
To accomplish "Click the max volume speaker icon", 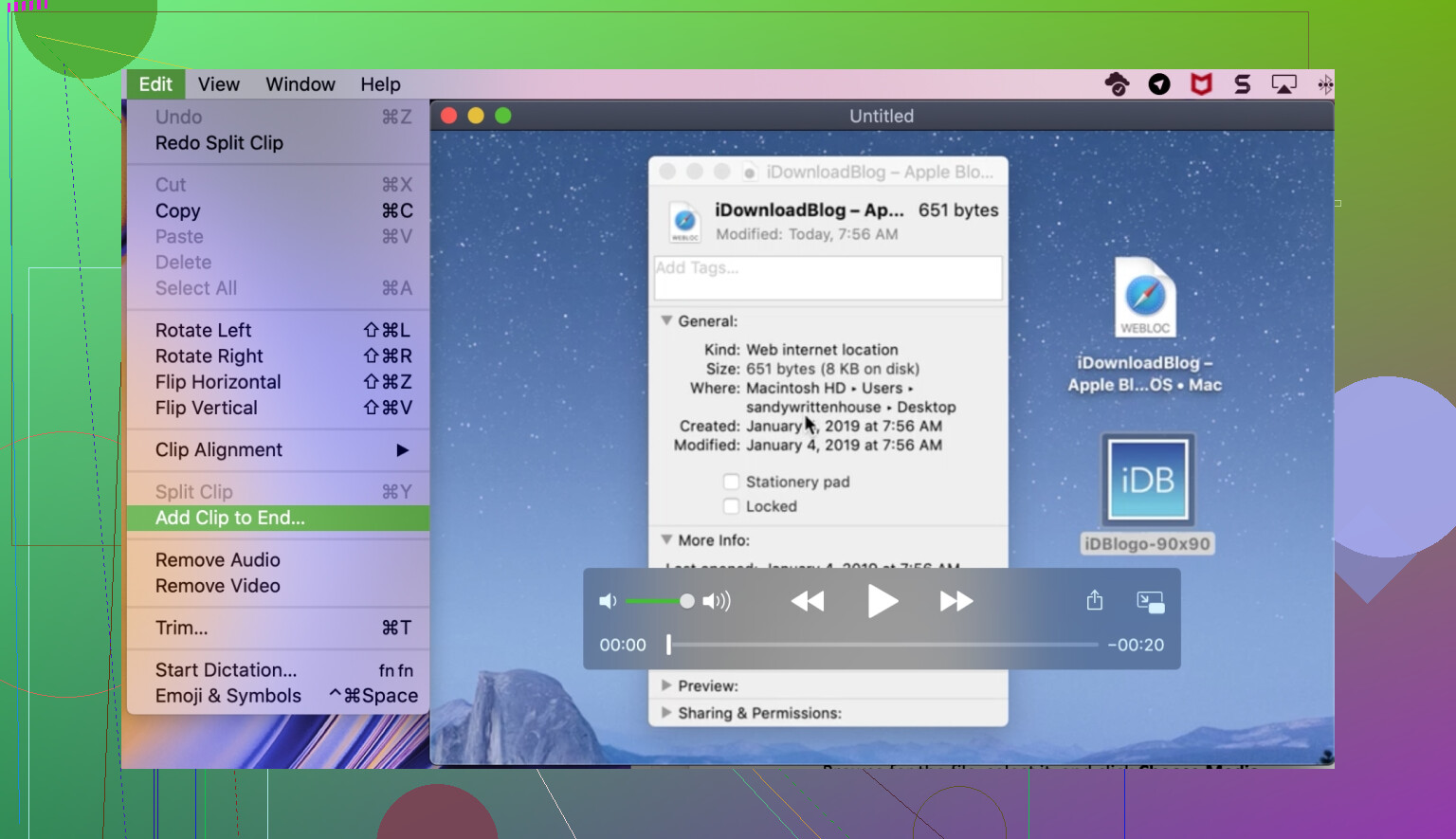I will click(x=717, y=601).
